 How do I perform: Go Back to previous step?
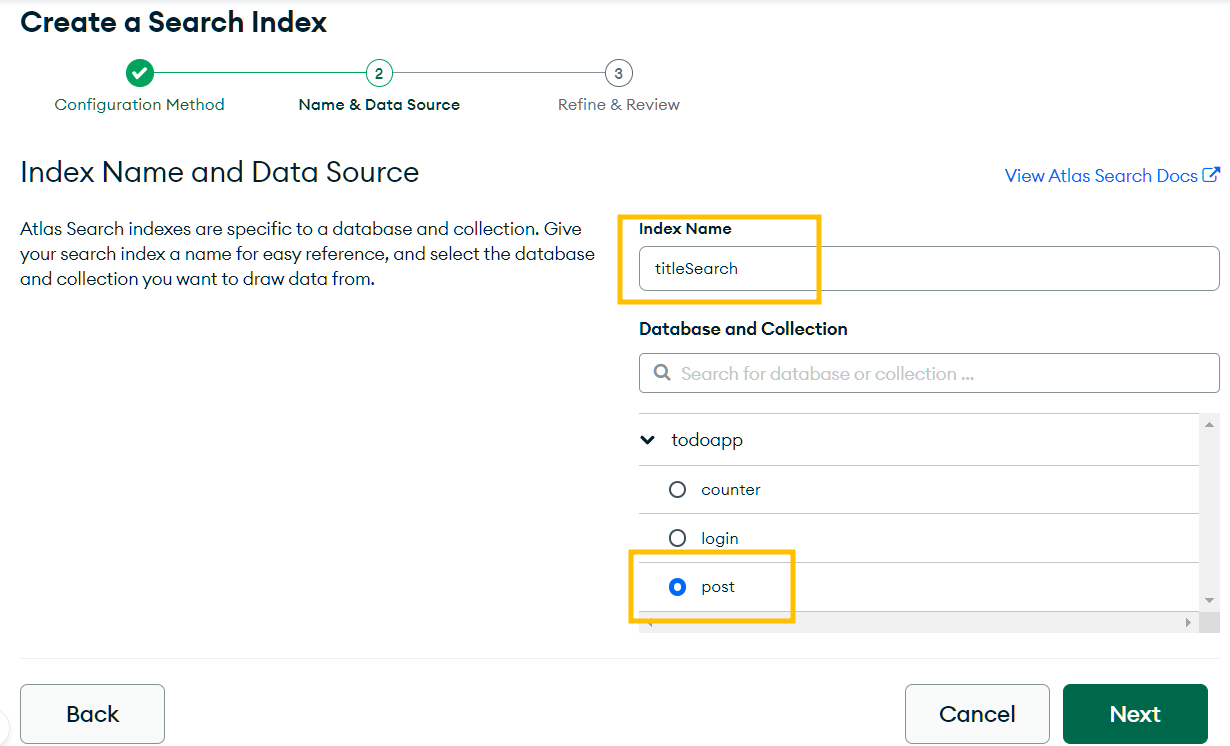[x=92, y=714]
